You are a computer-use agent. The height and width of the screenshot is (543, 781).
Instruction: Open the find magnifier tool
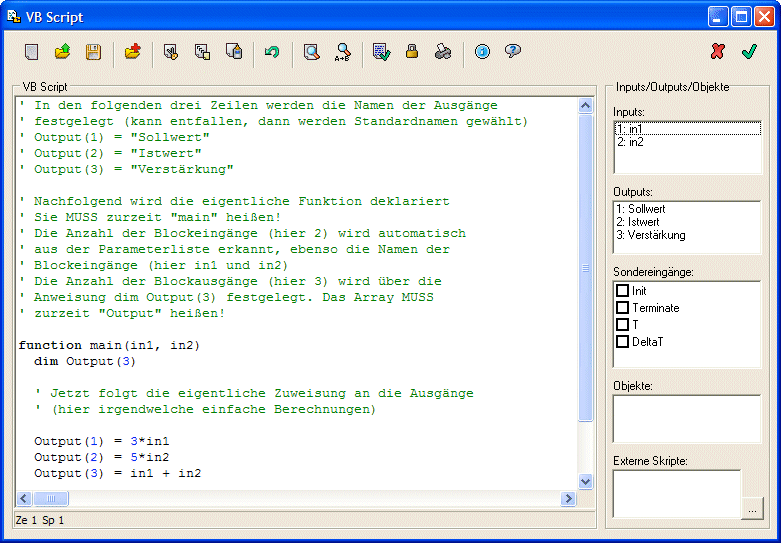click(311, 52)
